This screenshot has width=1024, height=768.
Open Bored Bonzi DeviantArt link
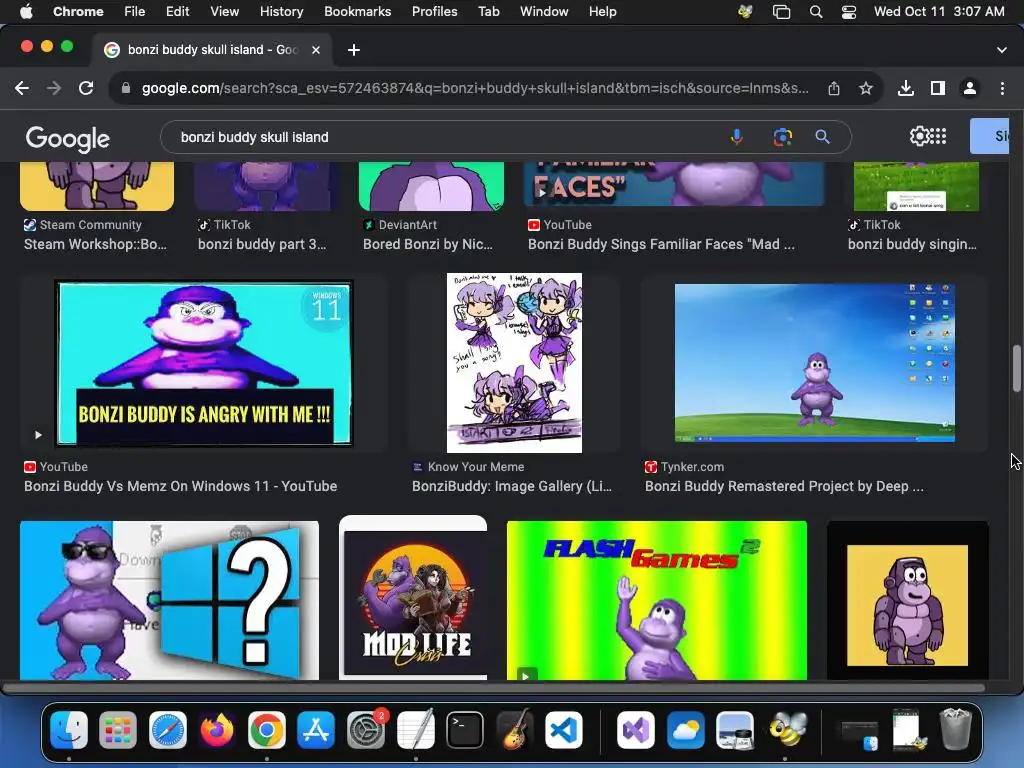click(x=428, y=244)
